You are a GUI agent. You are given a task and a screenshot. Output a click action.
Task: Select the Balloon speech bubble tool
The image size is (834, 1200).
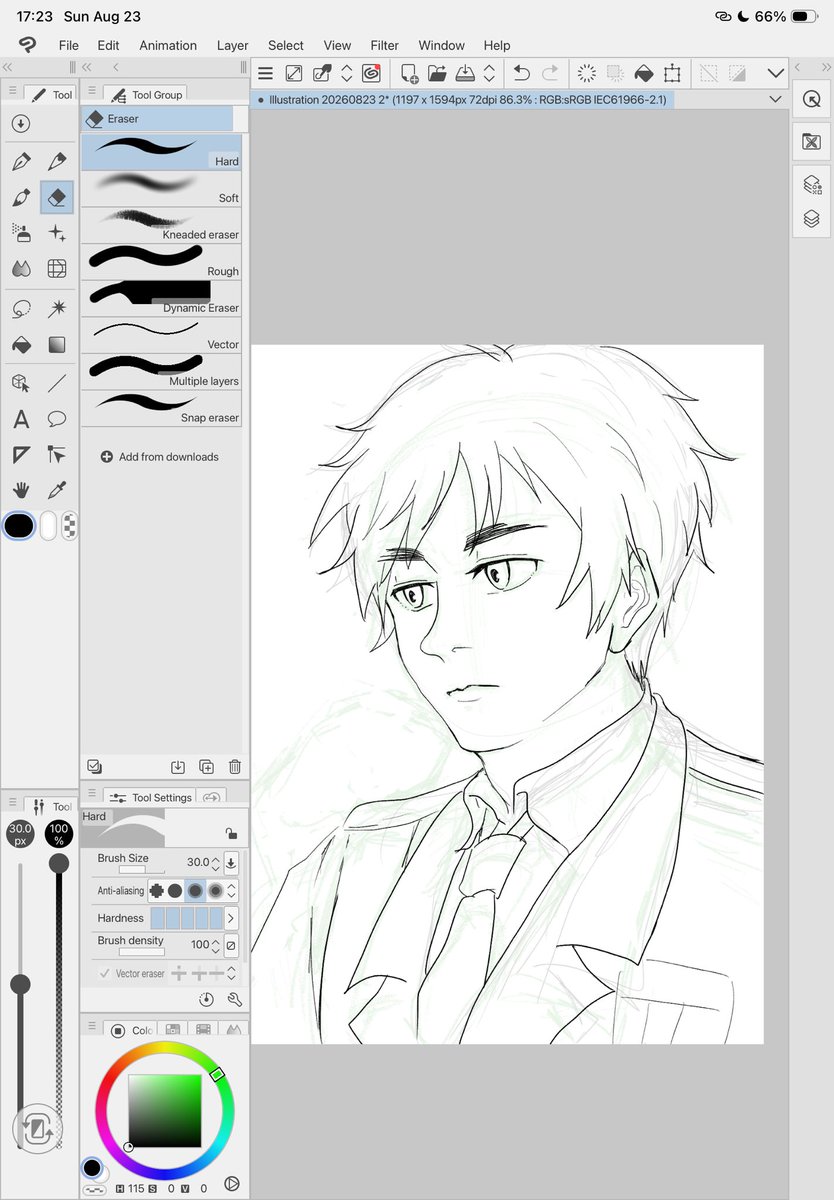[57, 419]
